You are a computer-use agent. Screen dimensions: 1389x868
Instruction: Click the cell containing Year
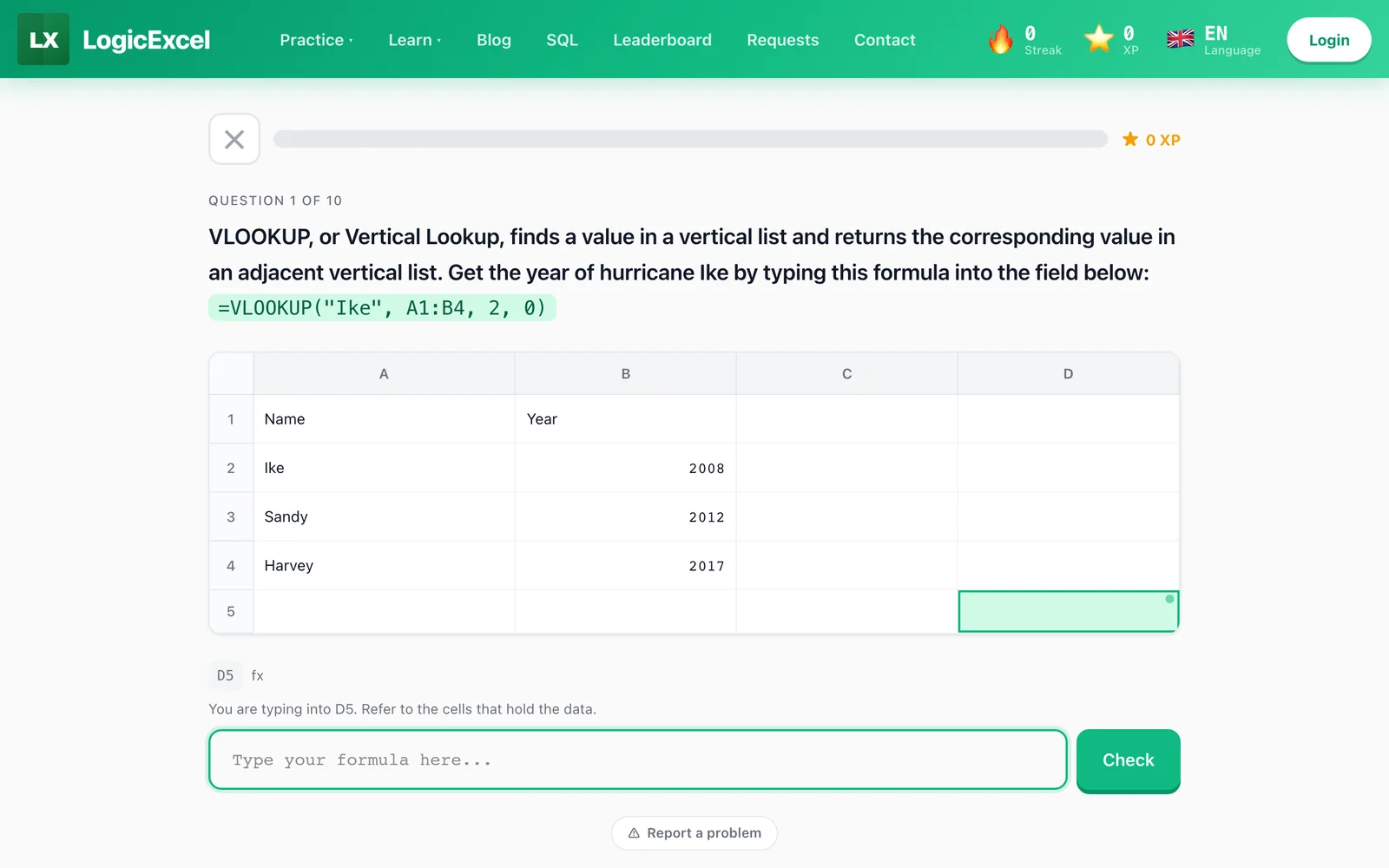(x=626, y=419)
